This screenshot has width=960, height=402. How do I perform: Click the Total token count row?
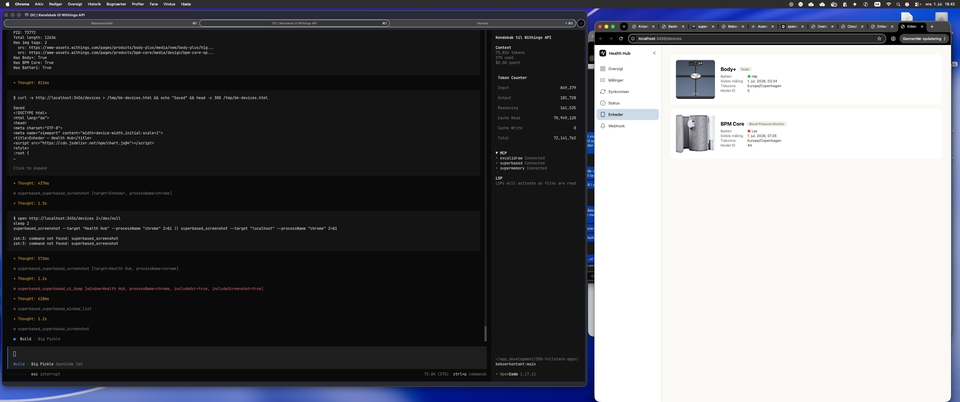point(537,138)
